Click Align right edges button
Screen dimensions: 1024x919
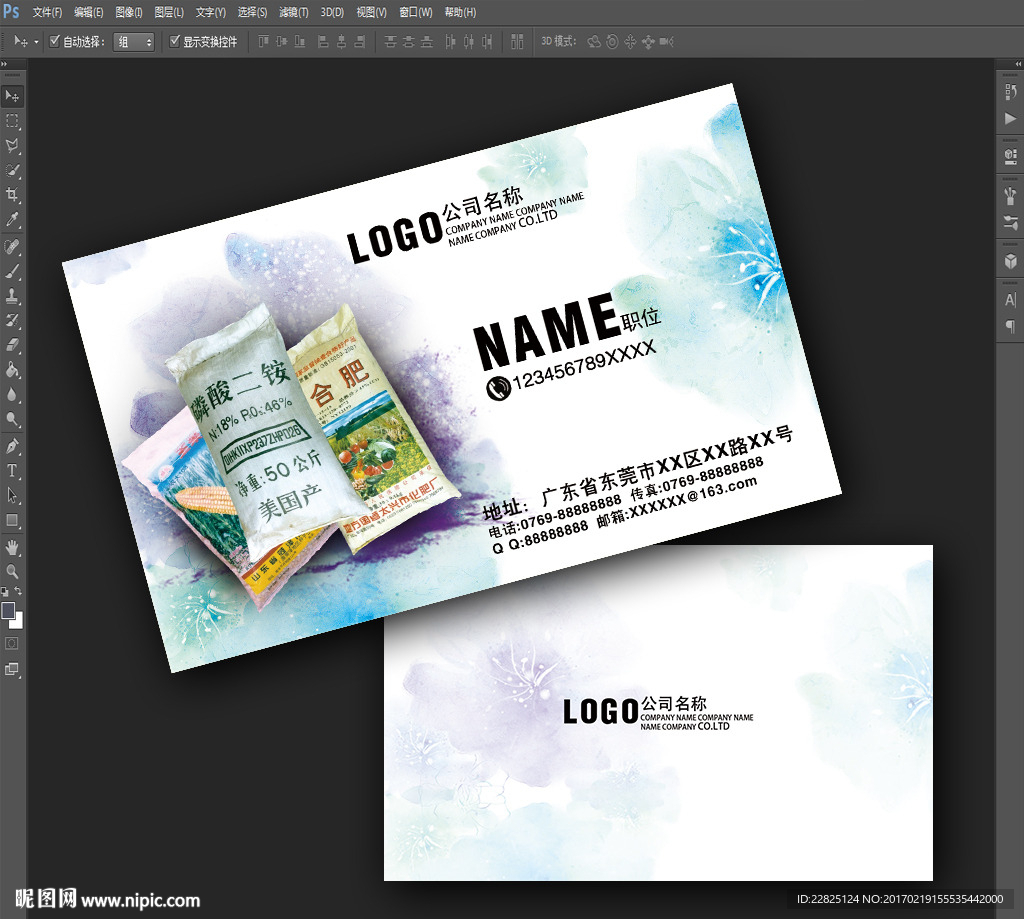[x=359, y=42]
